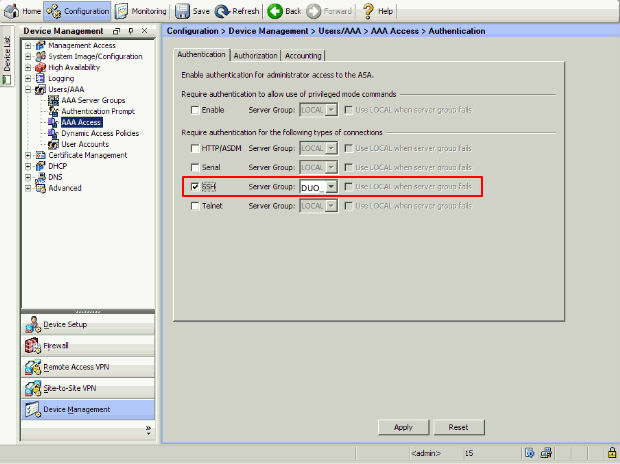Switch to the Accounting tab
620x464 pixels.
pos(303,55)
